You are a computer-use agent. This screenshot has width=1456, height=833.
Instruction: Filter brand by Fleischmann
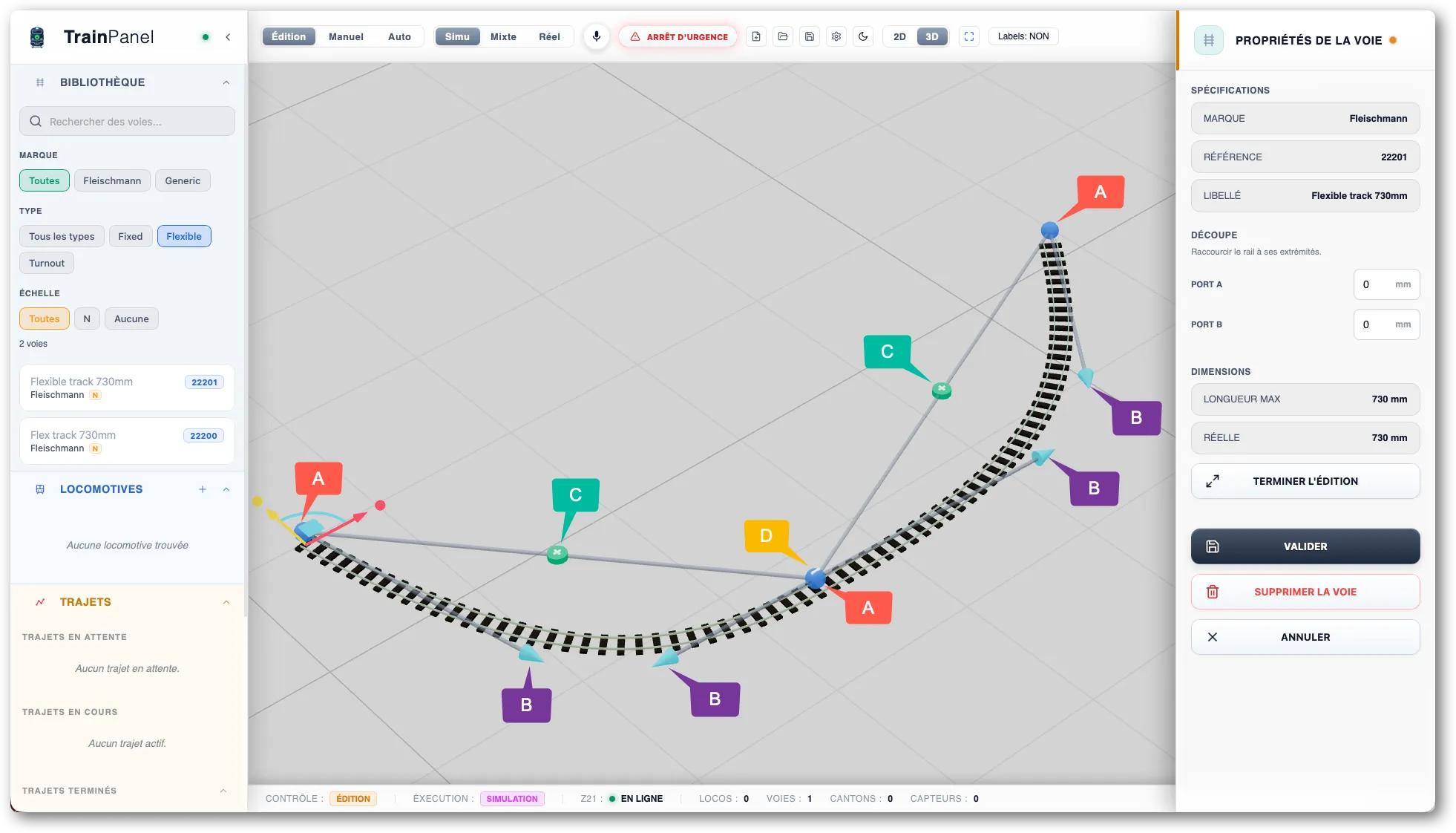(x=112, y=180)
